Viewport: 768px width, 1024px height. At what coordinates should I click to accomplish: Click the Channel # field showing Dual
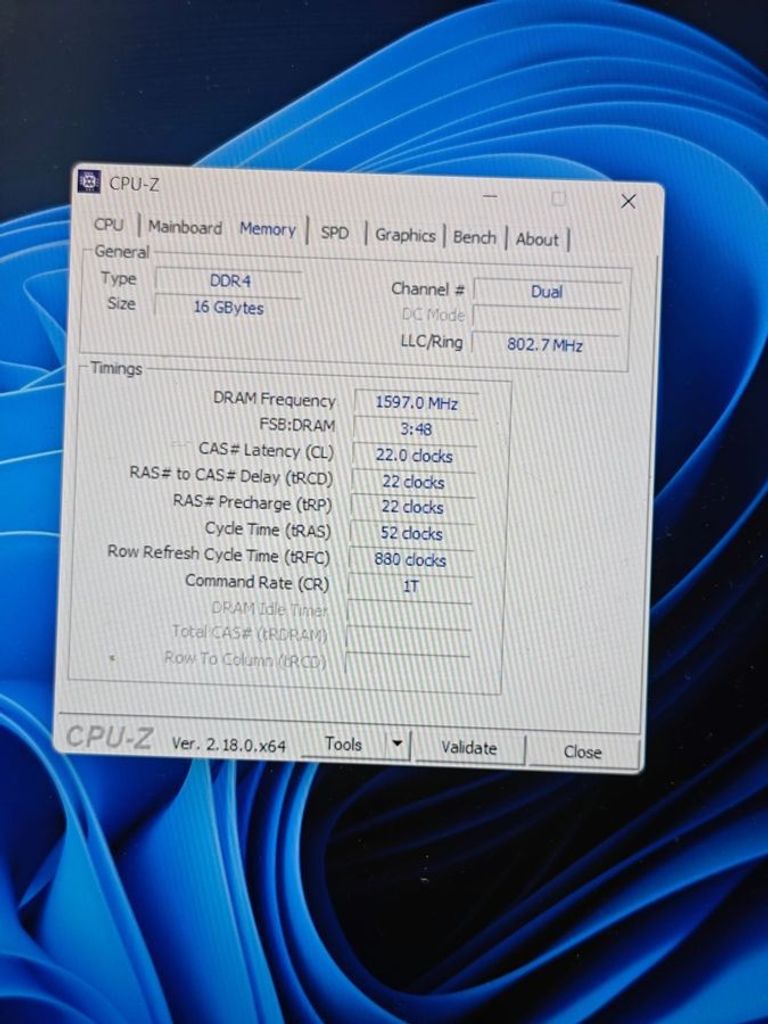coord(546,292)
